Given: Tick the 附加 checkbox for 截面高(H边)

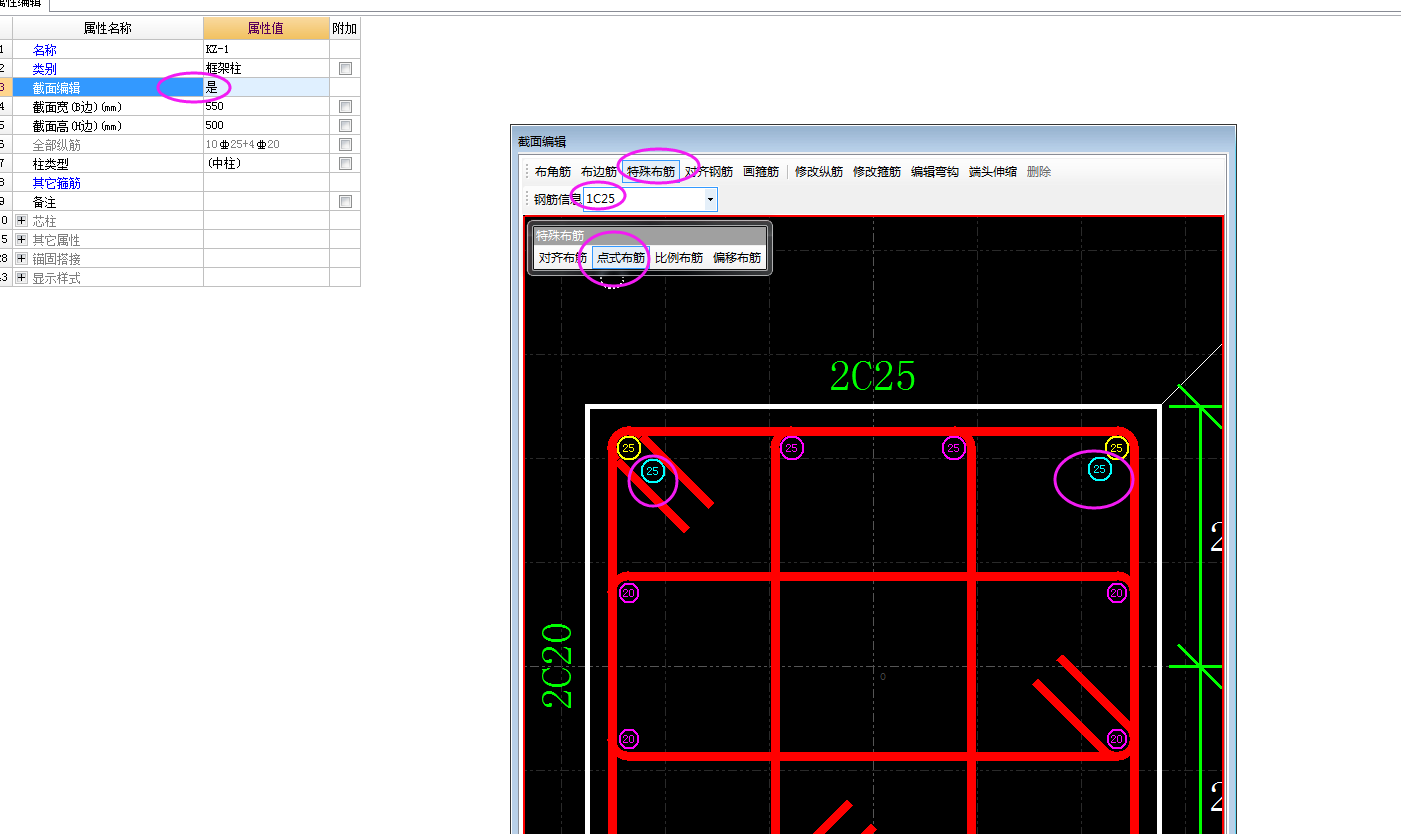Looking at the screenshot, I should pyautogui.click(x=345, y=126).
